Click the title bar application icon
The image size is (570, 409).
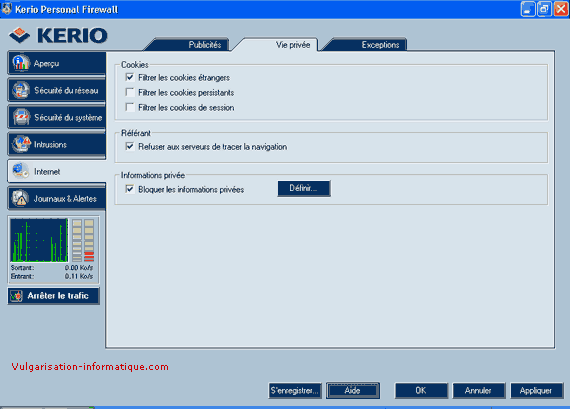pos(7,8)
